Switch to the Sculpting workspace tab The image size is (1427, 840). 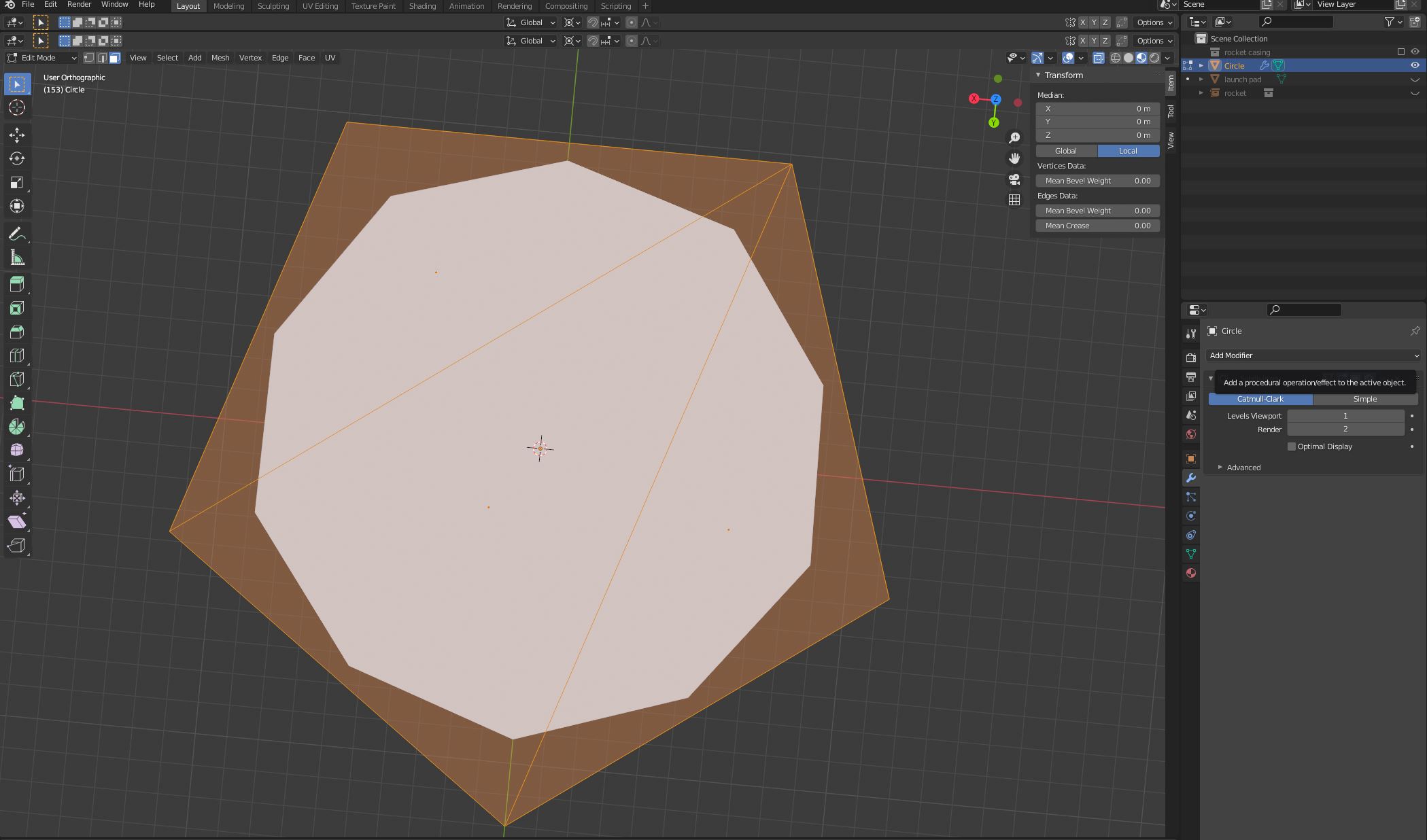tap(273, 6)
